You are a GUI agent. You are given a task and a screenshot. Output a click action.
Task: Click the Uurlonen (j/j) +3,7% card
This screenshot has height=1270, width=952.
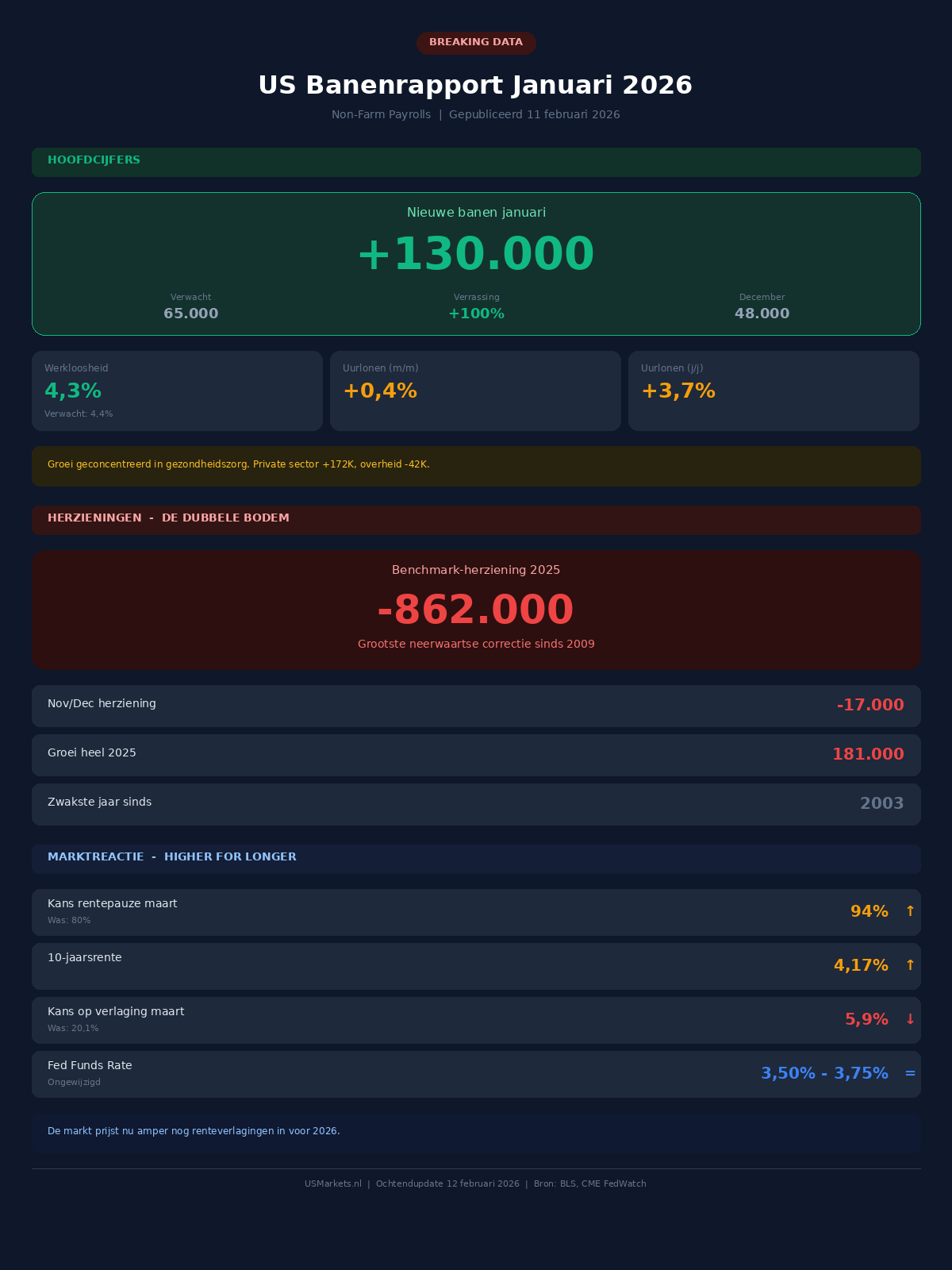point(773,391)
